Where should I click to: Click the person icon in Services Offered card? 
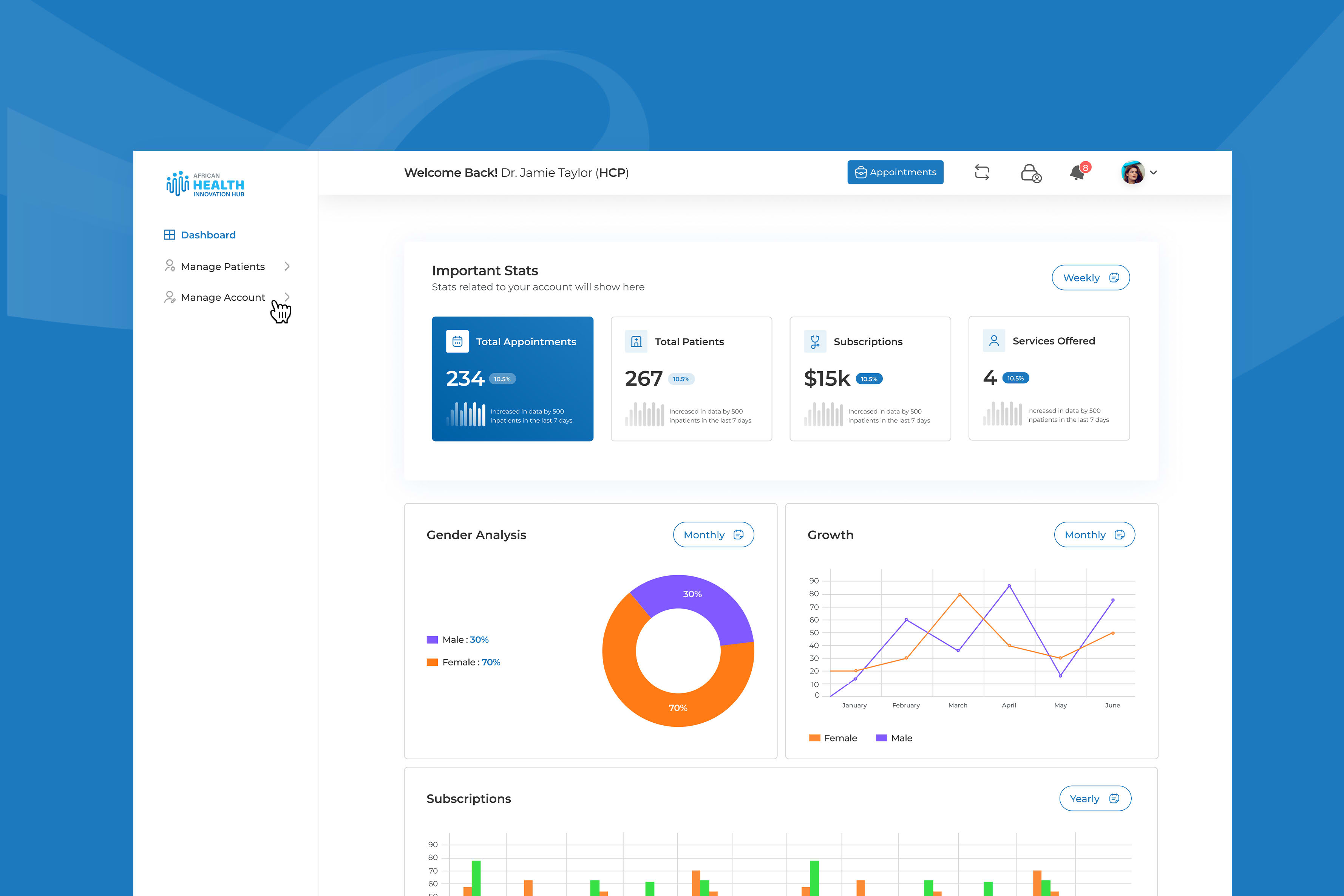click(x=994, y=341)
